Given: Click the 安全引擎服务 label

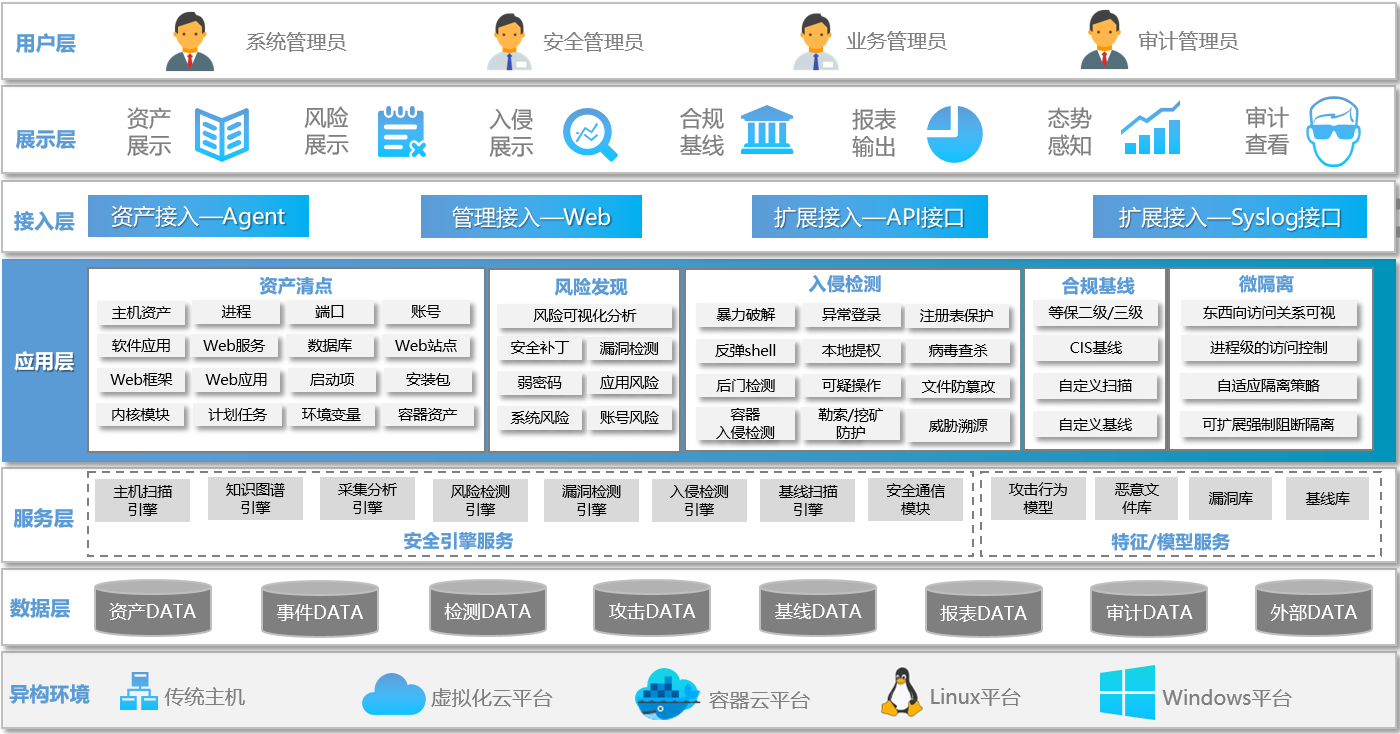Looking at the screenshot, I should (458, 541).
